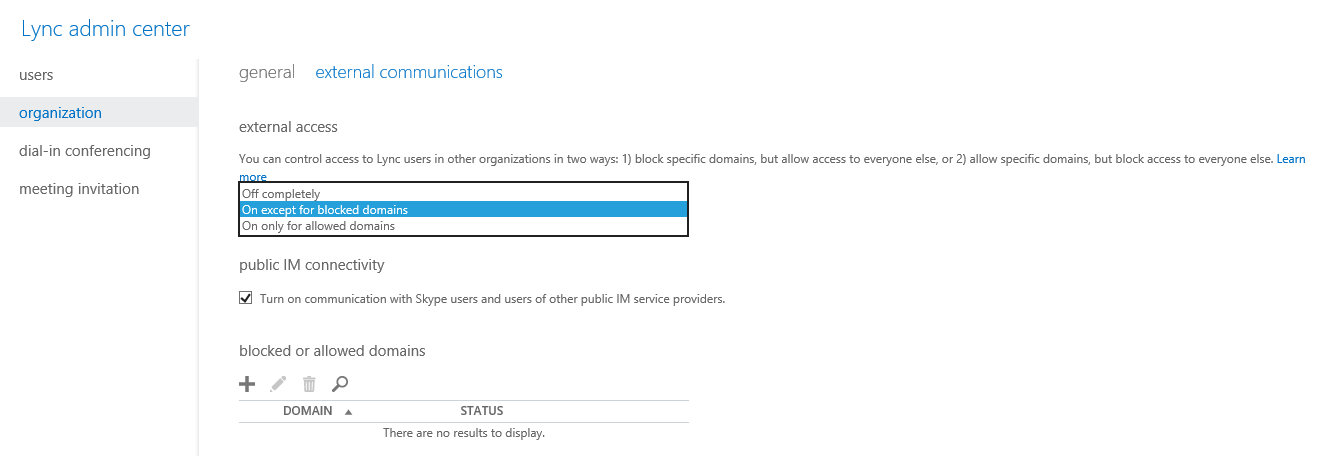Switch to the general tab
Viewport: 1329px width, 456px height.
[x=267, y=72]
